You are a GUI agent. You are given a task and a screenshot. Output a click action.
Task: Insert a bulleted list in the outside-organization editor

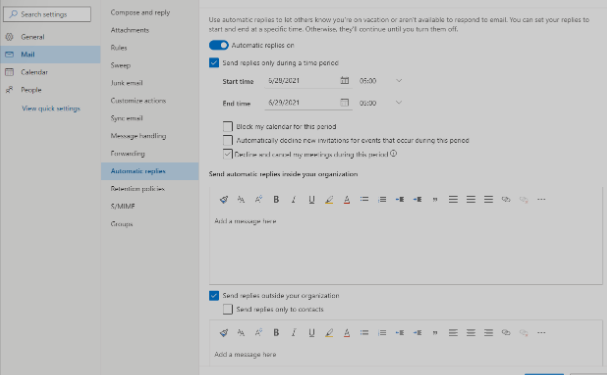[364, 333]
